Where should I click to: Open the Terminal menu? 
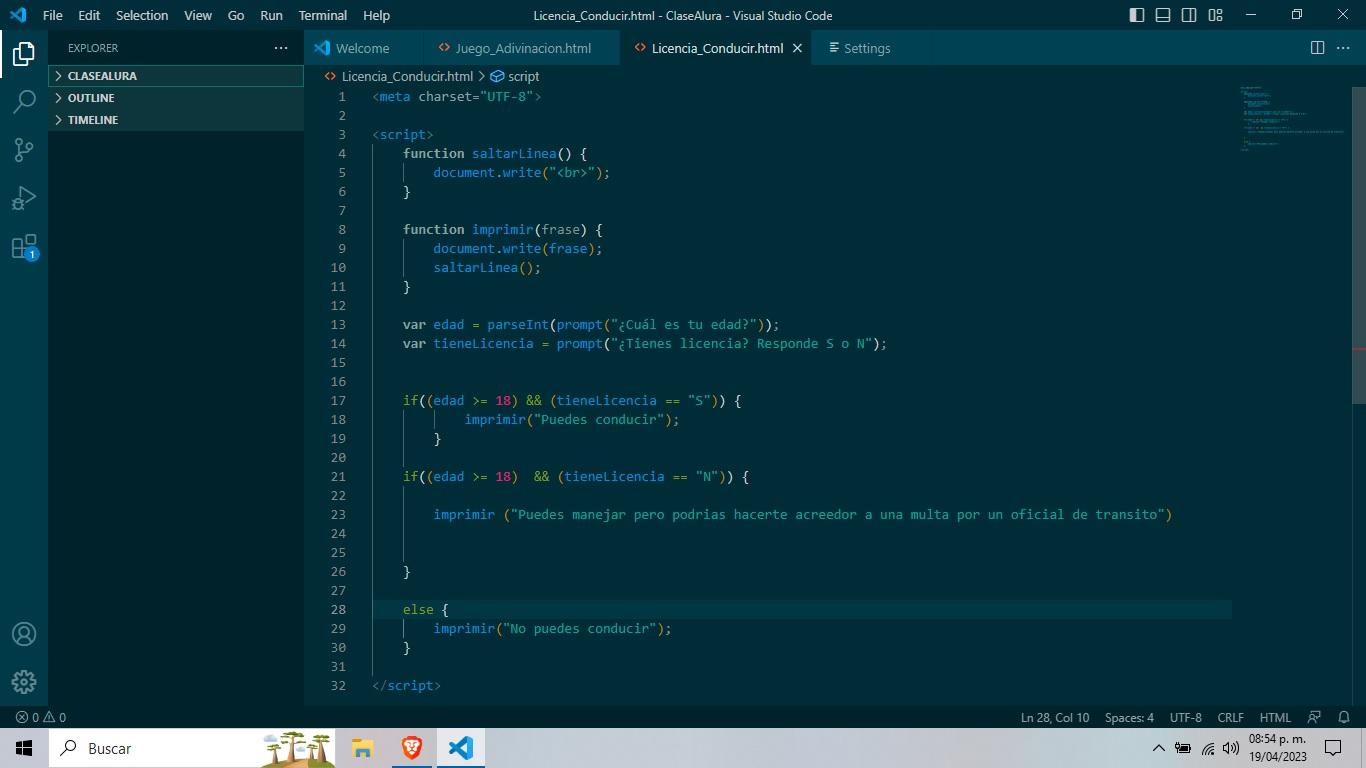pyautogui.click(x=322, y=15)
